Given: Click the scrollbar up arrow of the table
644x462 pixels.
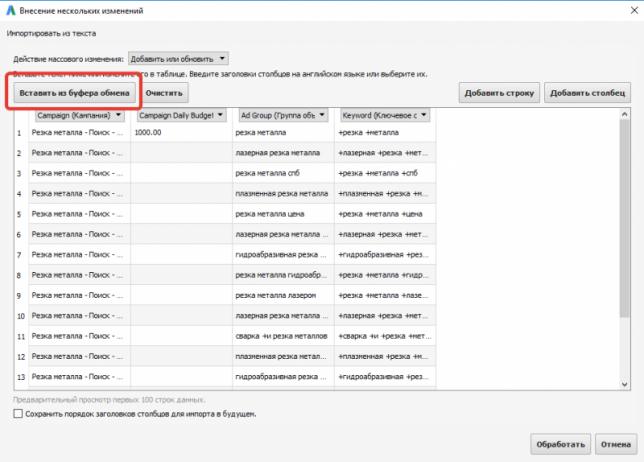Looking at the screenshot, I should pyautogui.click(x=625, y=115).
